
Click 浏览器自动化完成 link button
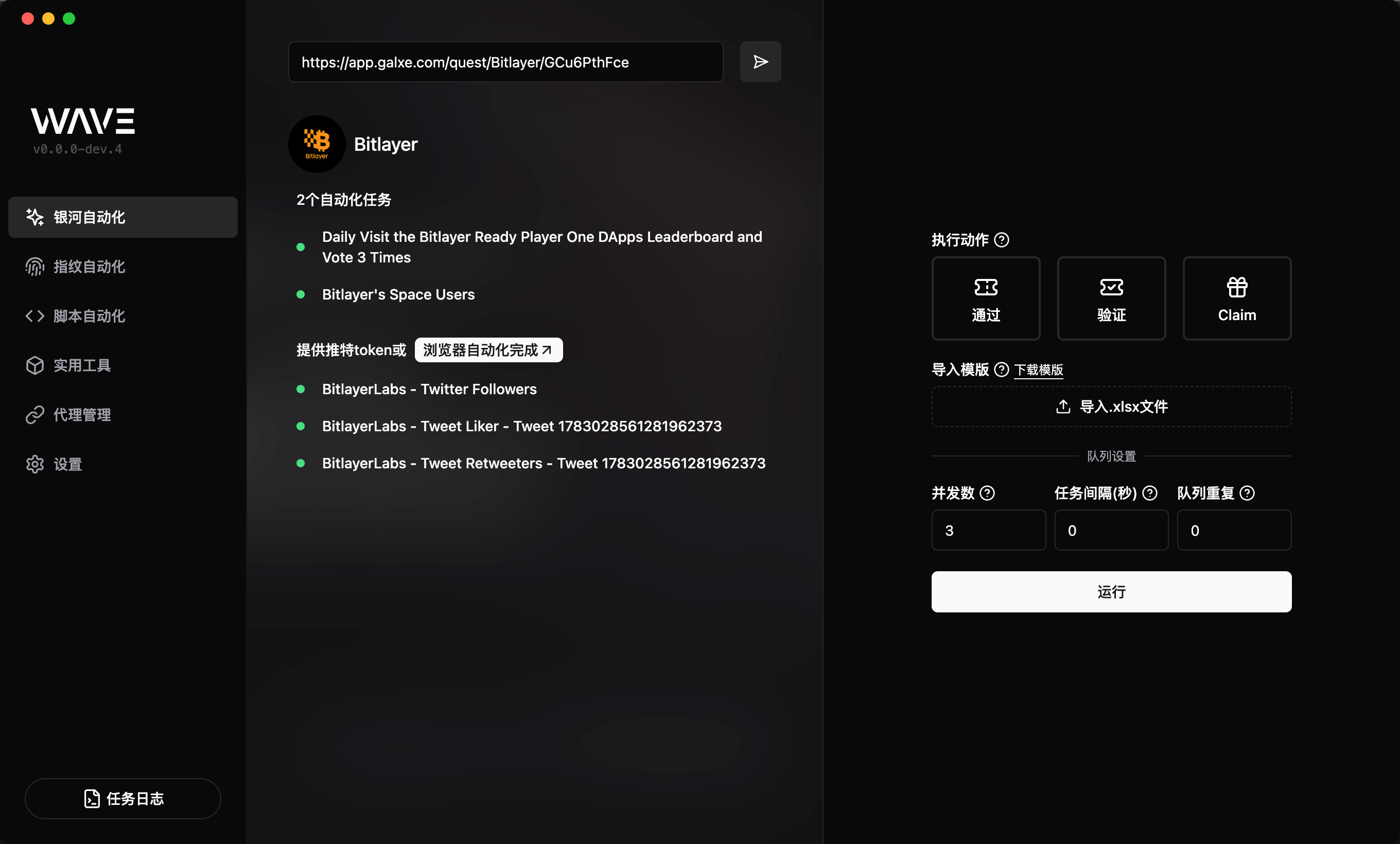click(488, 350)
